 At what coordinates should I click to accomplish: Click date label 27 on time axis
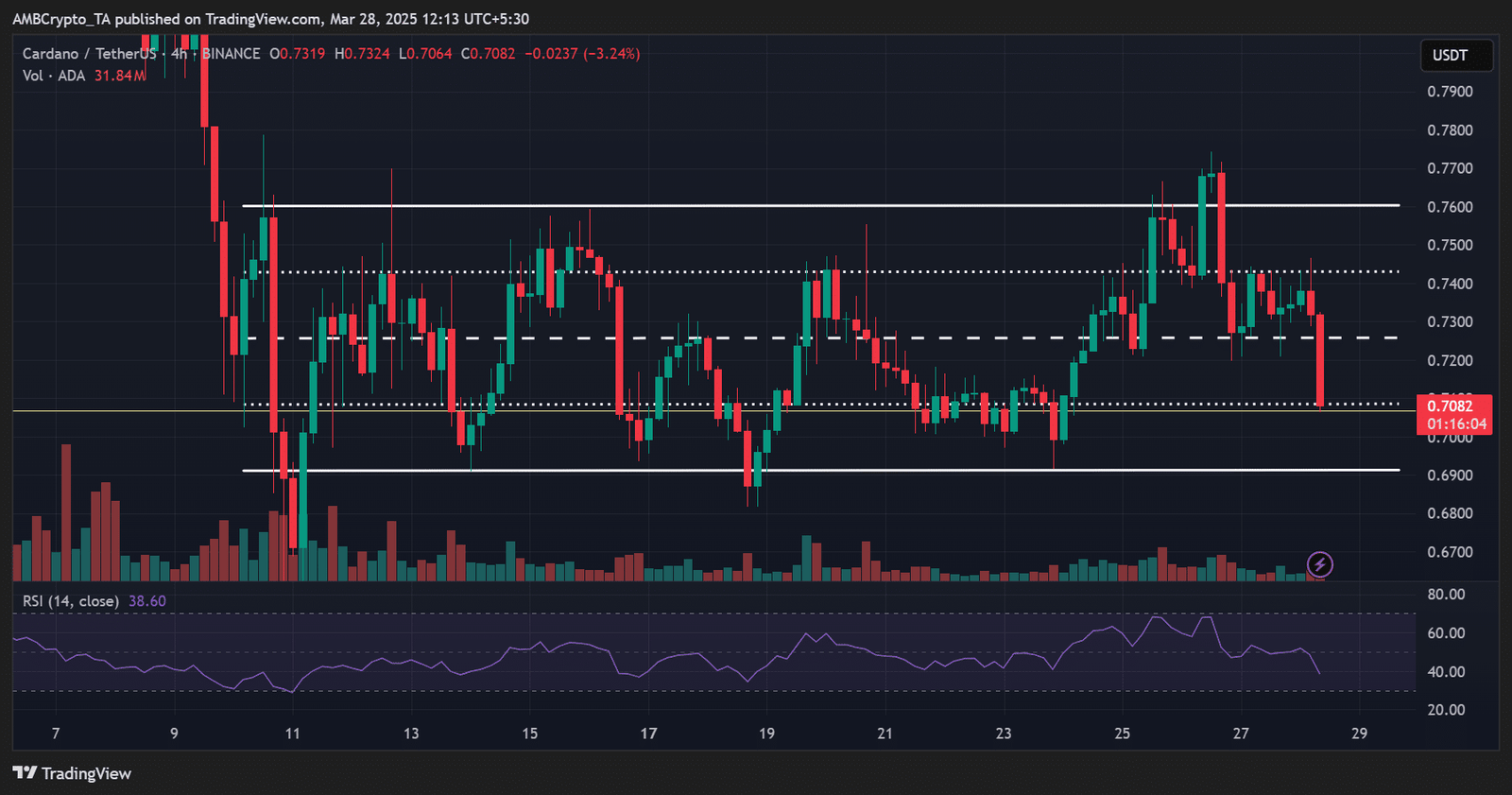click(1240, 734)
